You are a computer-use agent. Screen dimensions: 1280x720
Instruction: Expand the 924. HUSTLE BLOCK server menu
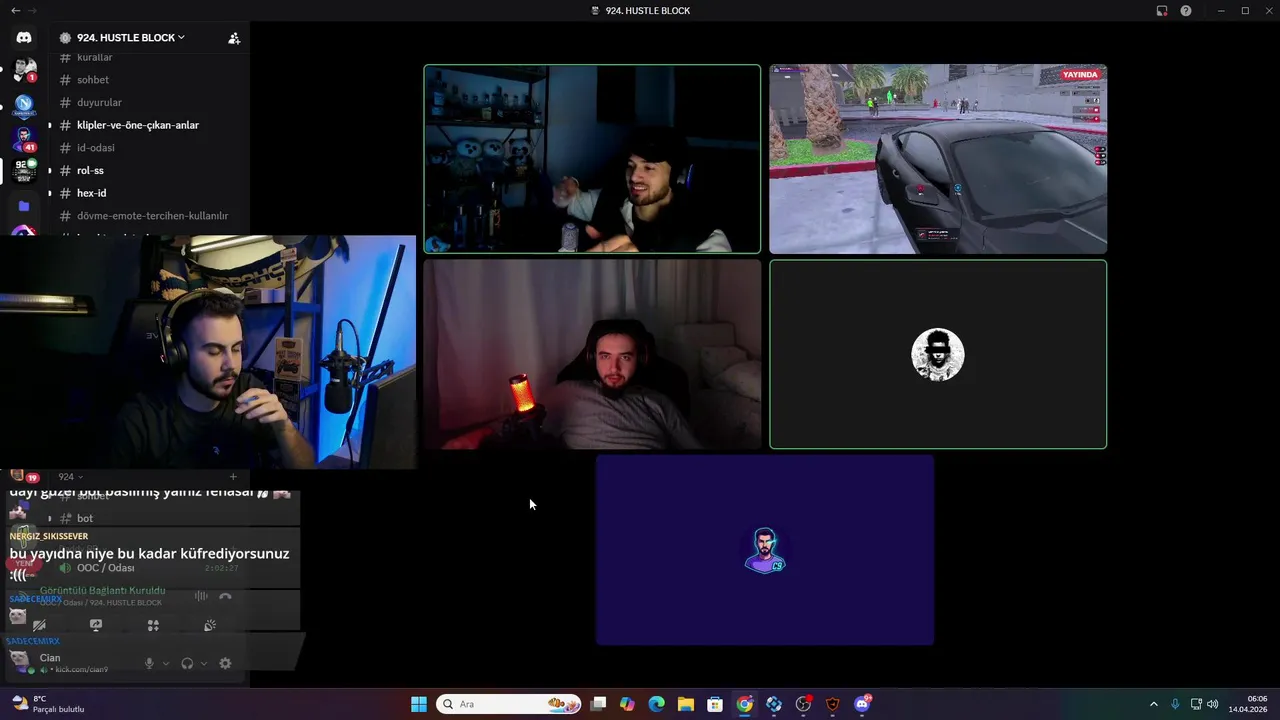click(130, 38)
